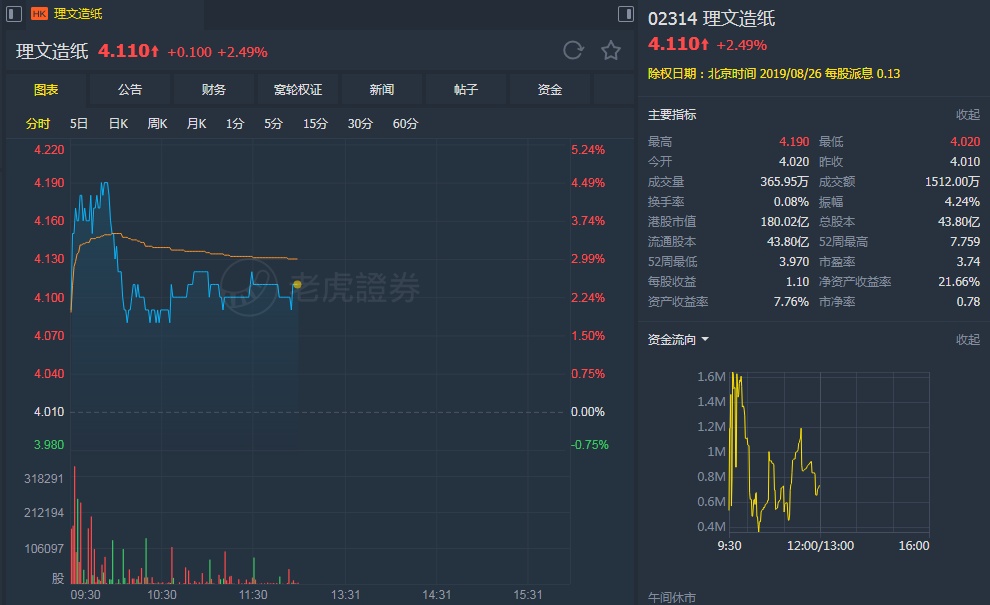
Task: Select the 窝轮权证 tab
Action: (x=298, y=90)
